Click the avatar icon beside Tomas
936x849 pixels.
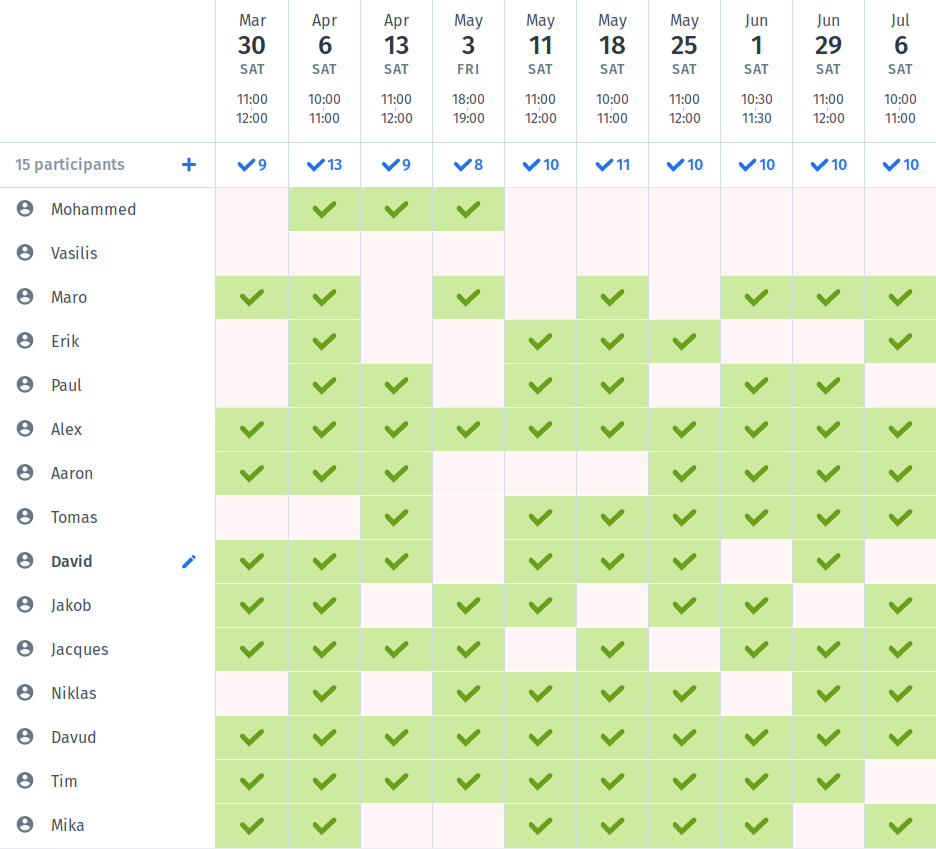point(25,517)
